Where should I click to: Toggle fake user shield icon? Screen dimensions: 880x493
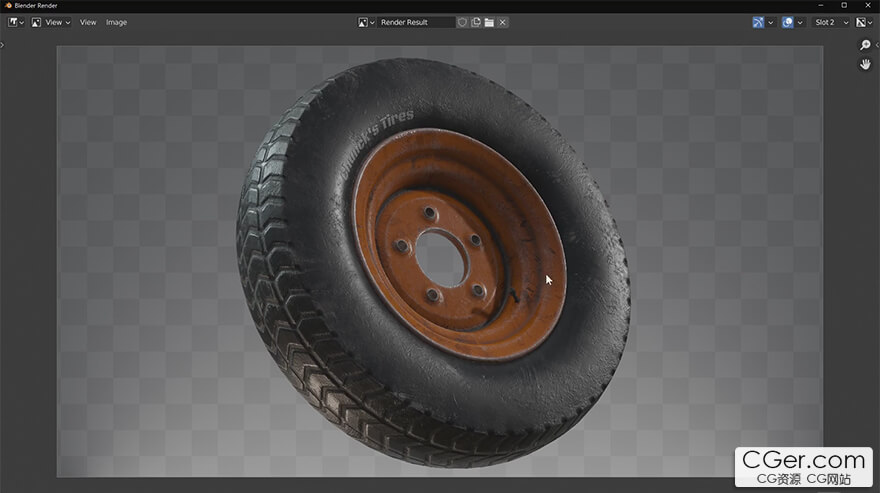(x=462, y=22)
